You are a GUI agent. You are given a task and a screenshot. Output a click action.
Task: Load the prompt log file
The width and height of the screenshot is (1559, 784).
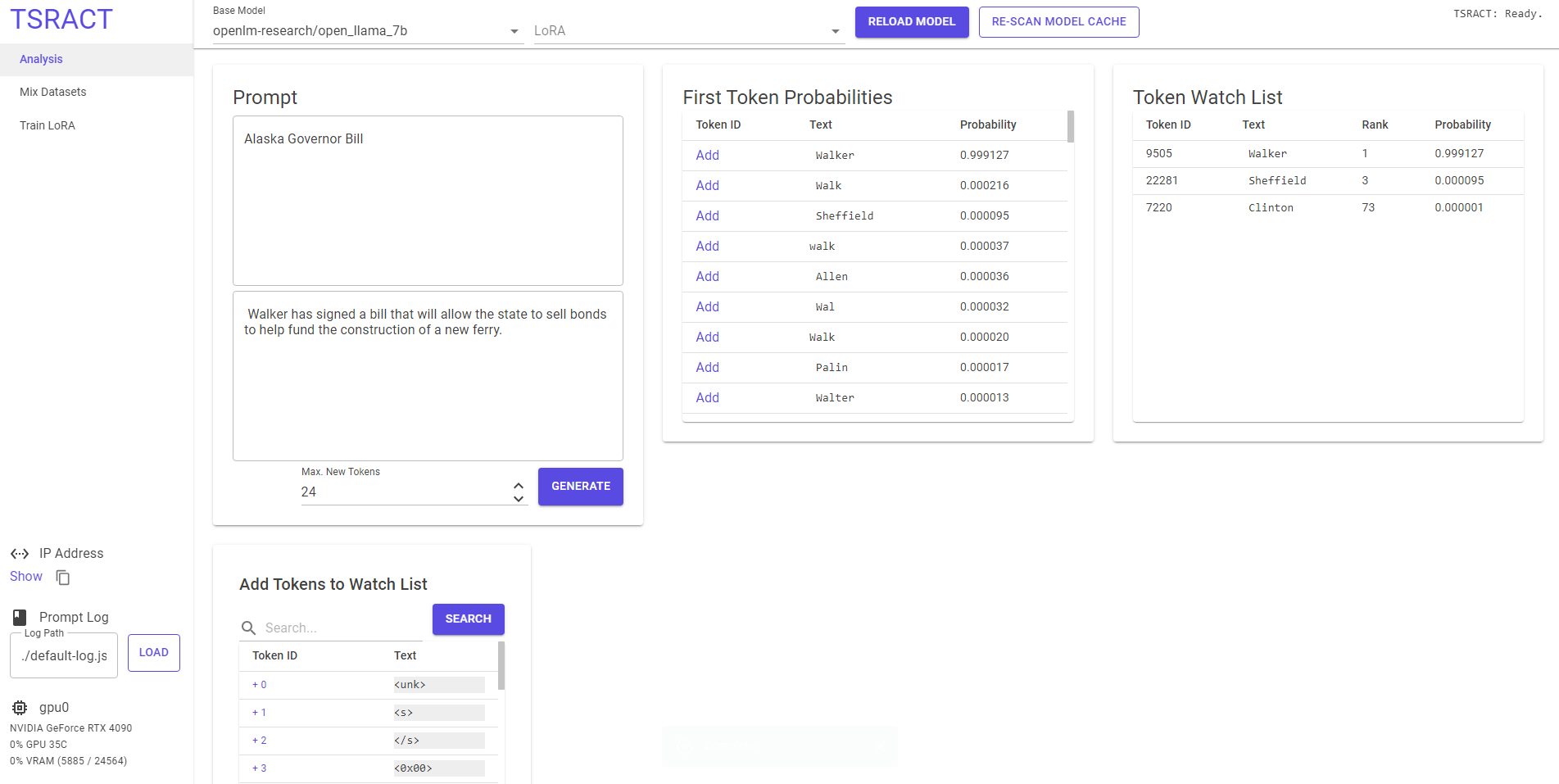click(154, 653)
